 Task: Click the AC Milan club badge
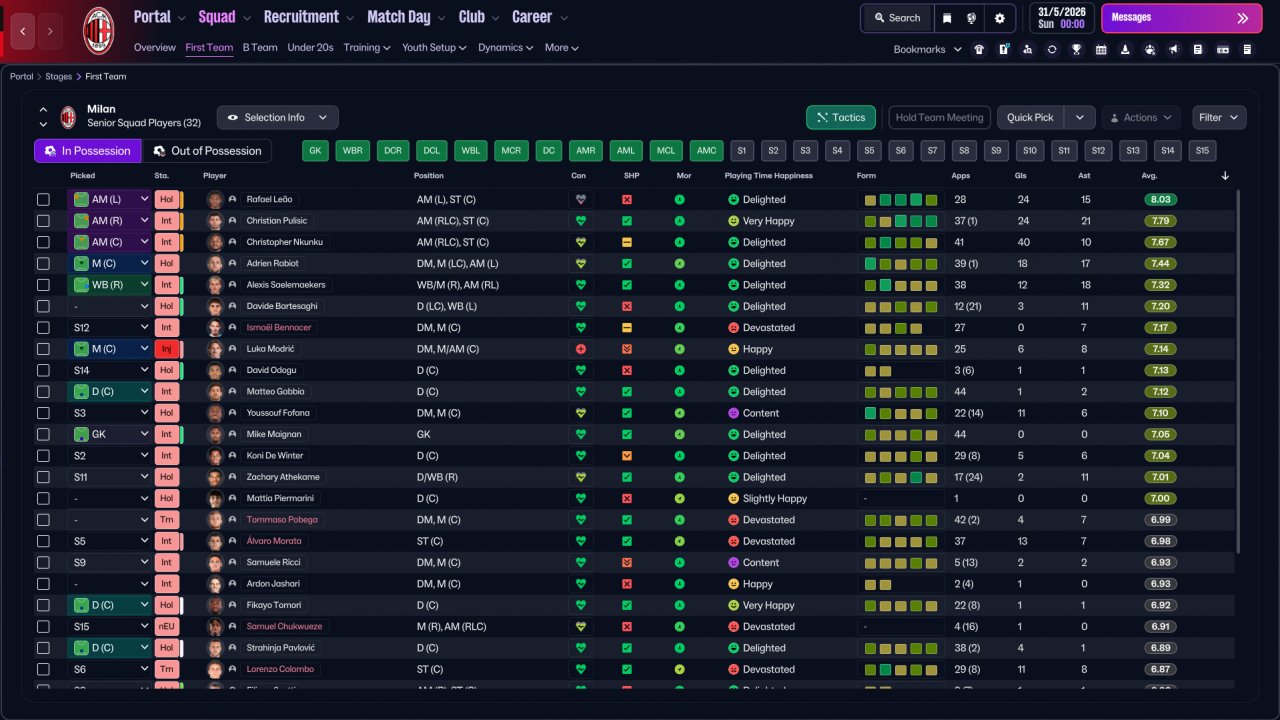[x=98, y=30]
